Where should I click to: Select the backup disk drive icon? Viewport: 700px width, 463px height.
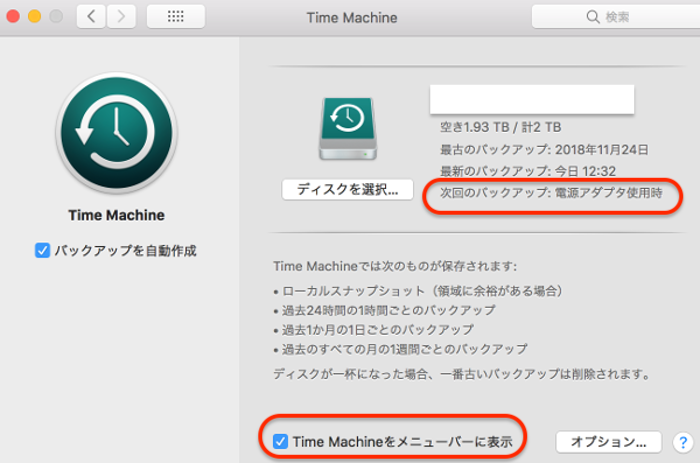348,129
